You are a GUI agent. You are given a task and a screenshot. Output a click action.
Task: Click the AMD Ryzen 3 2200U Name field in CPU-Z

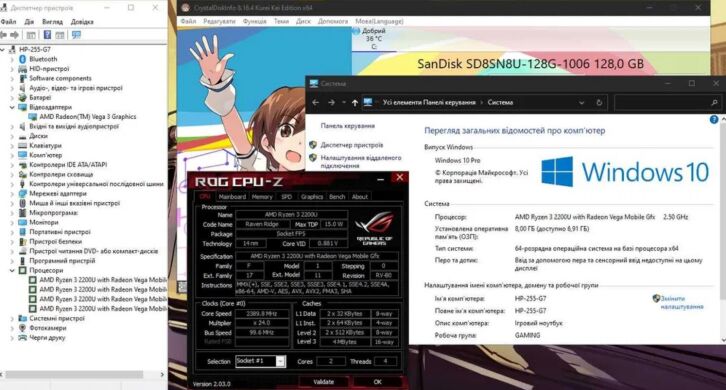pyautogui.click(x=291, y=215)
